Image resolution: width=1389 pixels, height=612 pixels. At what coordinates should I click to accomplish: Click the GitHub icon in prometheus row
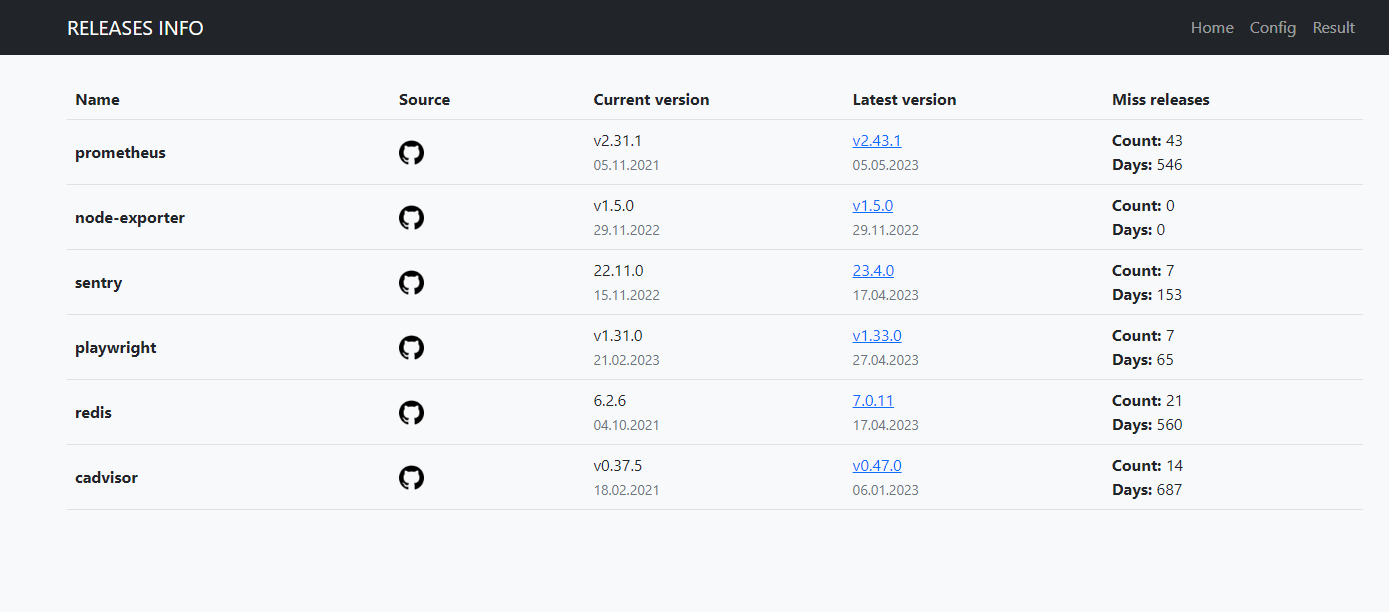pyautogui.click(x=411, y=153)
